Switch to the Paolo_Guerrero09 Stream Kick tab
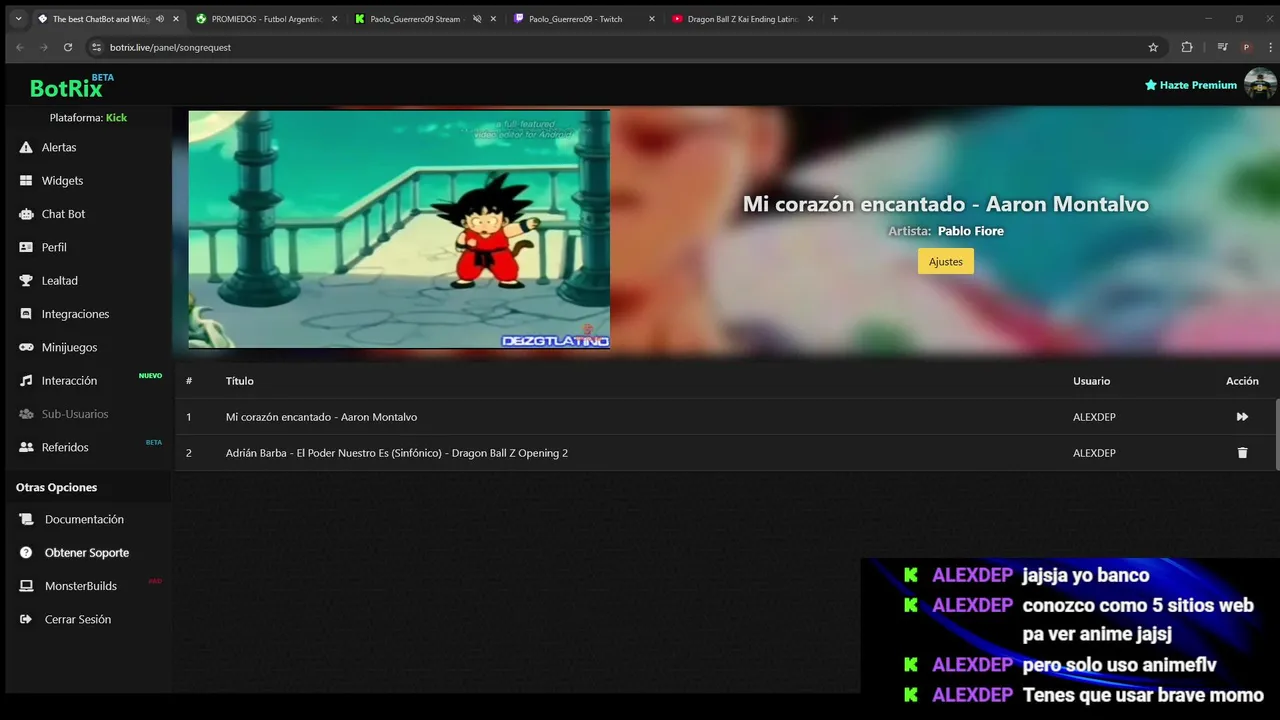The height and width of the screenshot is (720, 1280). (x=415, y=19)
